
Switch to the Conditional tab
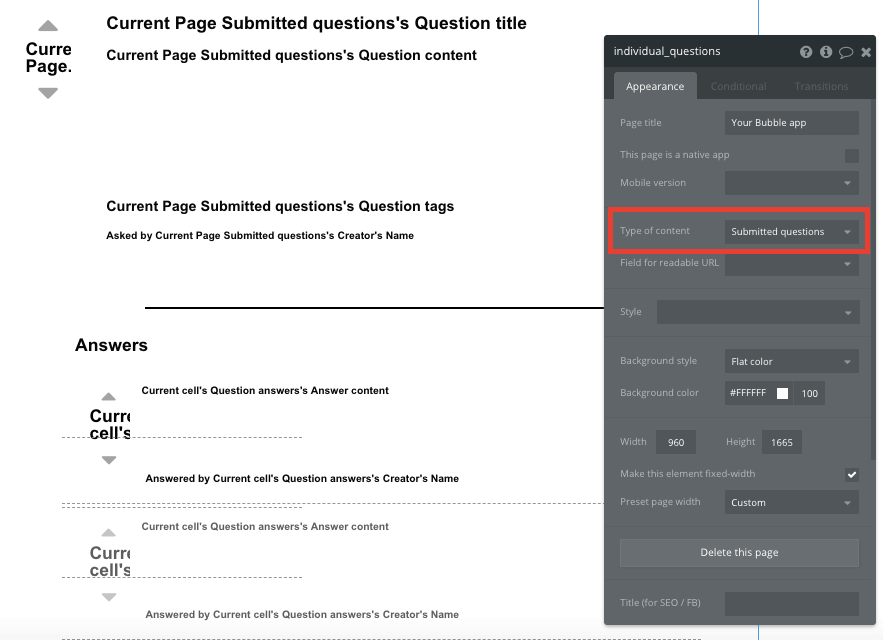(x=738, y=86)
